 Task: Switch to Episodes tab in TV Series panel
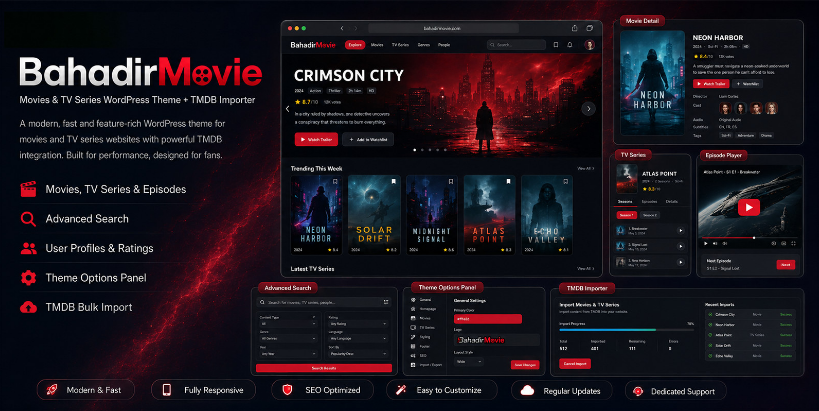(649, 202)
